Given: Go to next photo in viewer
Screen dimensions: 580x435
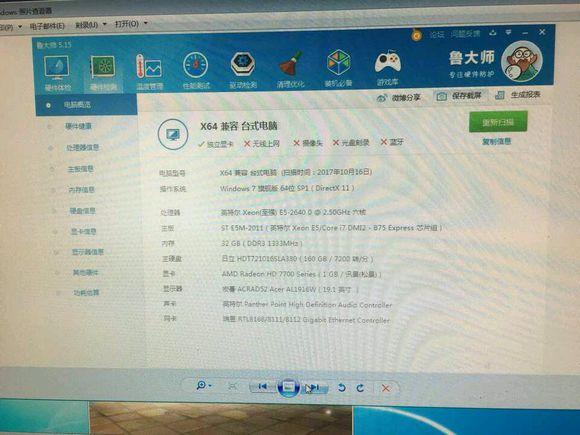Looking at the screenshot, I should [313, 387].
